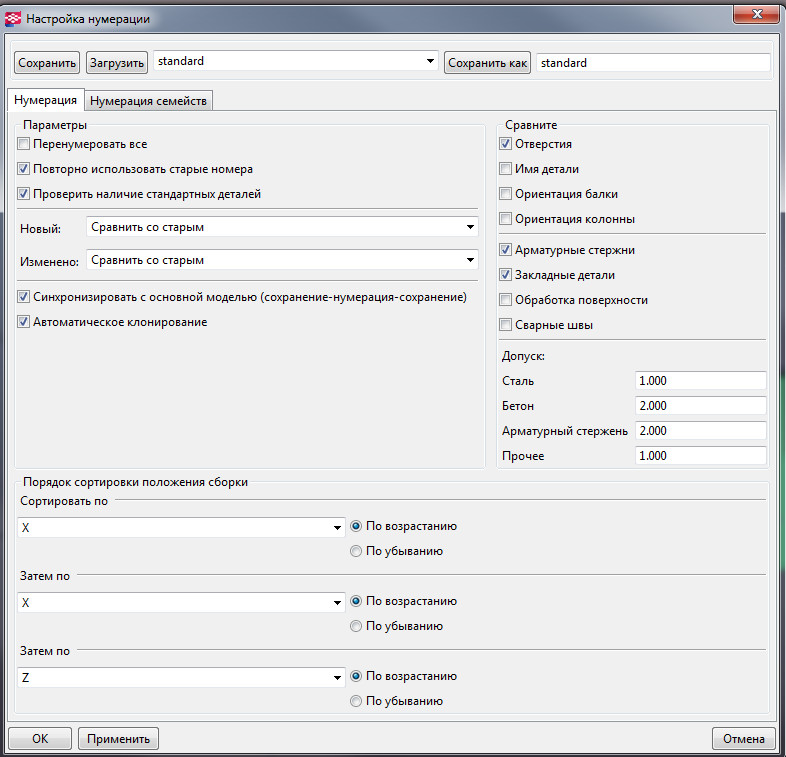Open the Сортировать по axis dropdown
This screenshot has width=786, height=757.
coord(181,527)
